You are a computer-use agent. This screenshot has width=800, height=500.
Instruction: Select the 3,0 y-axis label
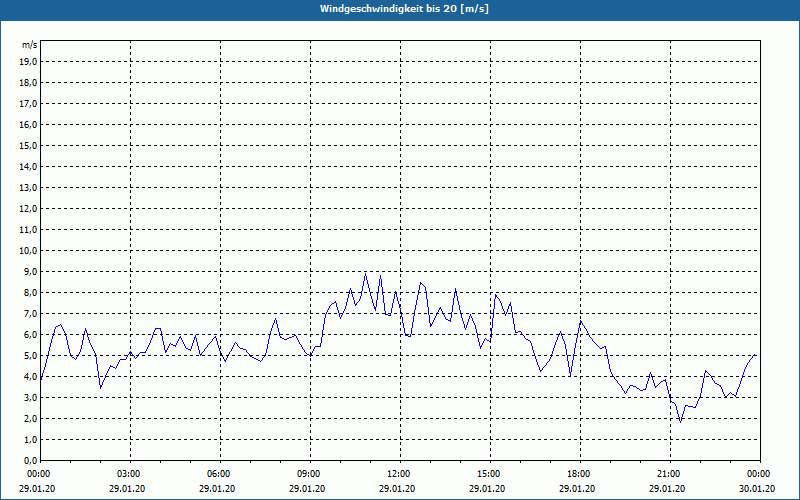point(31,397)
